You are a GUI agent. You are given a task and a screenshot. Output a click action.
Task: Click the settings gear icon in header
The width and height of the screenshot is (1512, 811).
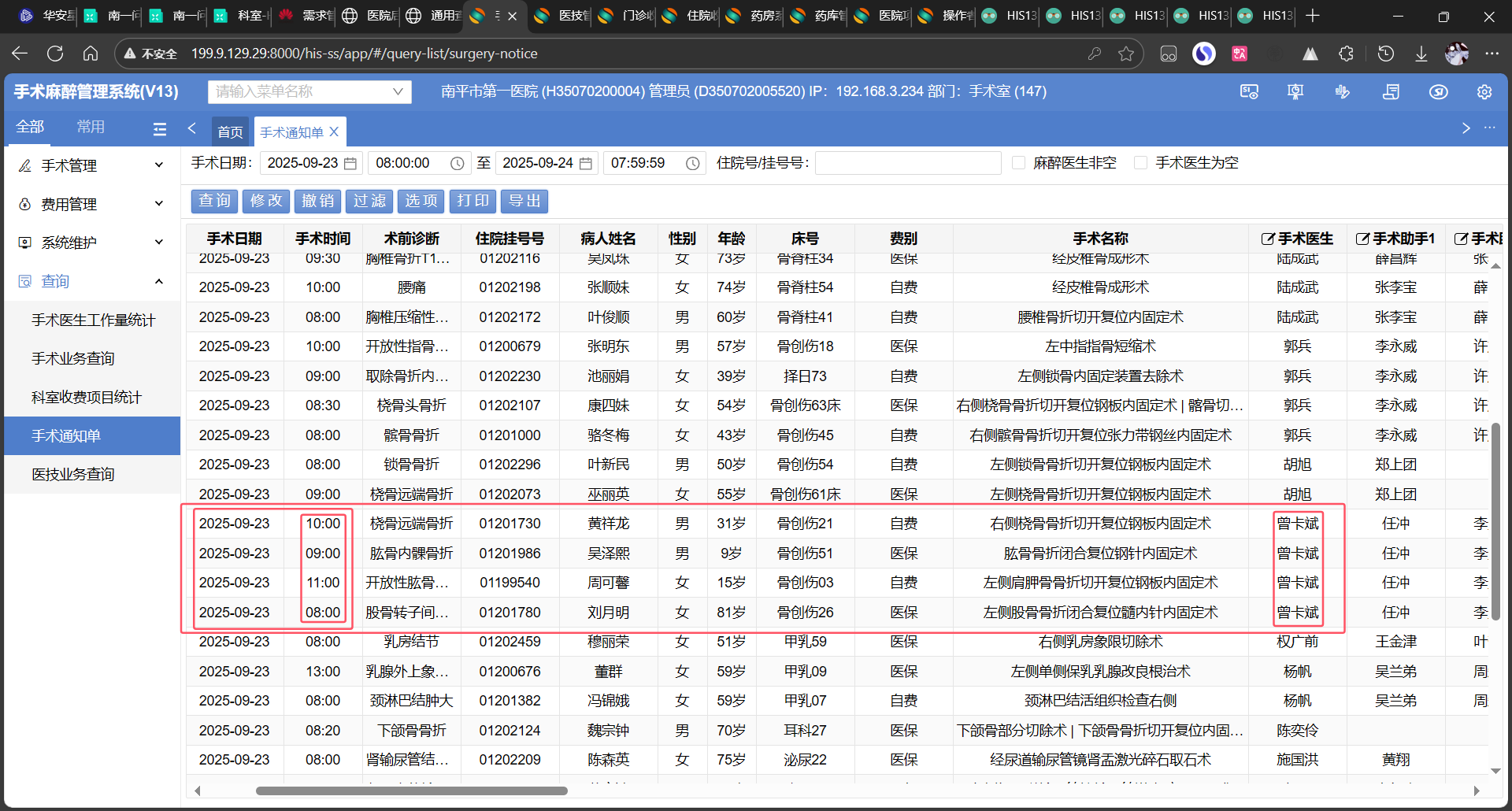[x=1484, y=92]
